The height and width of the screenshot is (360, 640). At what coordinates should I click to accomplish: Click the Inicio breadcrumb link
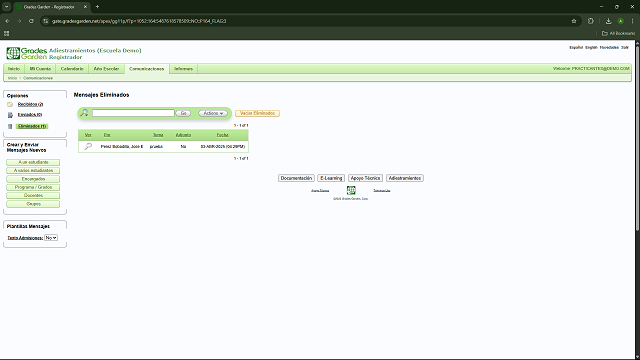coord(12,78)
